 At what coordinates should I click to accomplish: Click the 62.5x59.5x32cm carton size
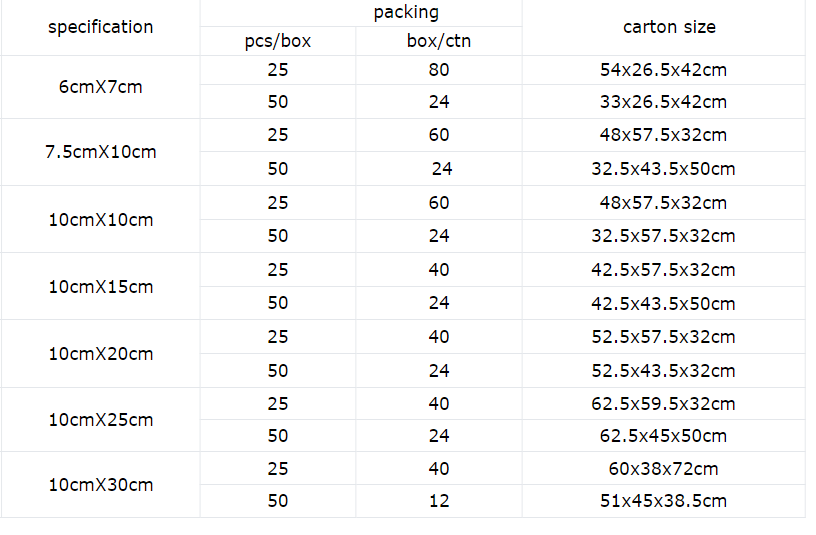coord(663,404)
